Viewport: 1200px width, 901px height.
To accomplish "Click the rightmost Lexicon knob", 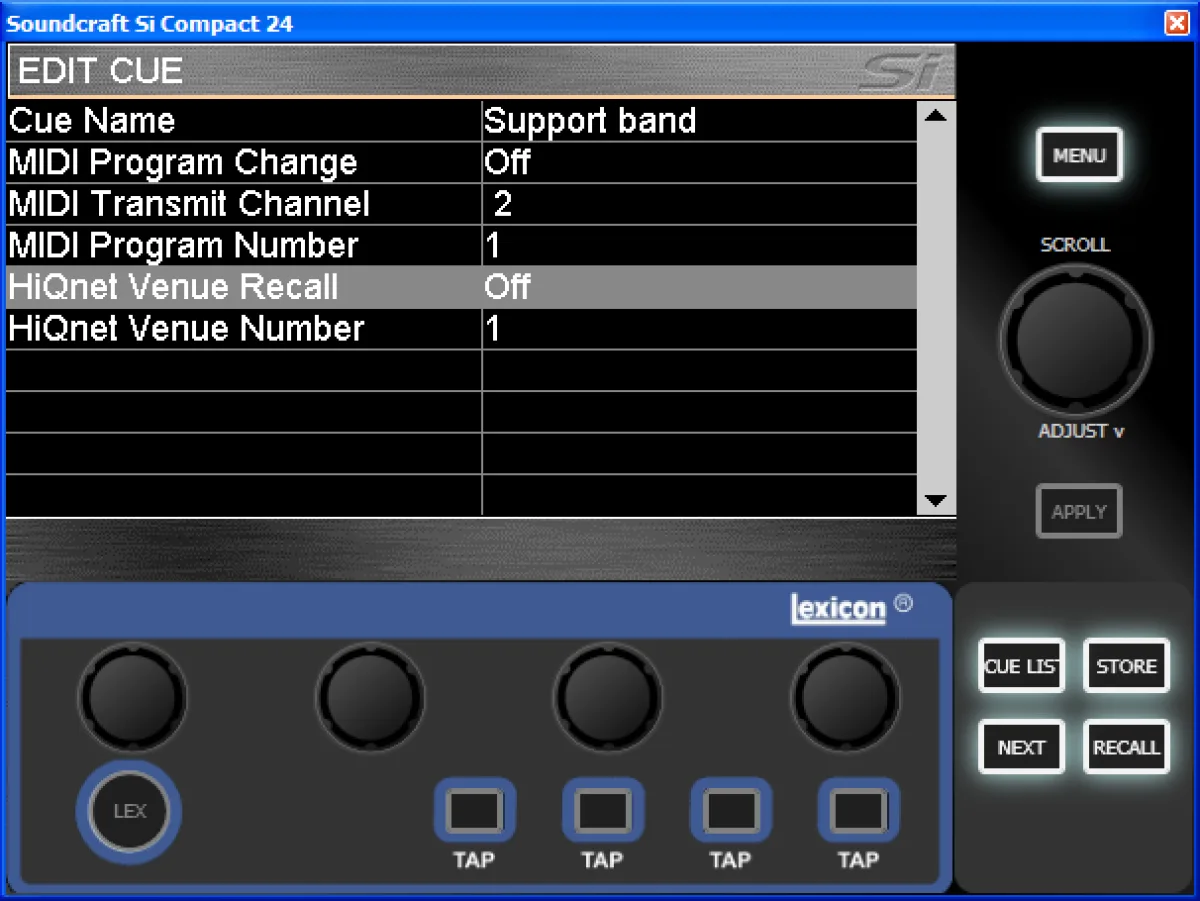I will (845, 697).
